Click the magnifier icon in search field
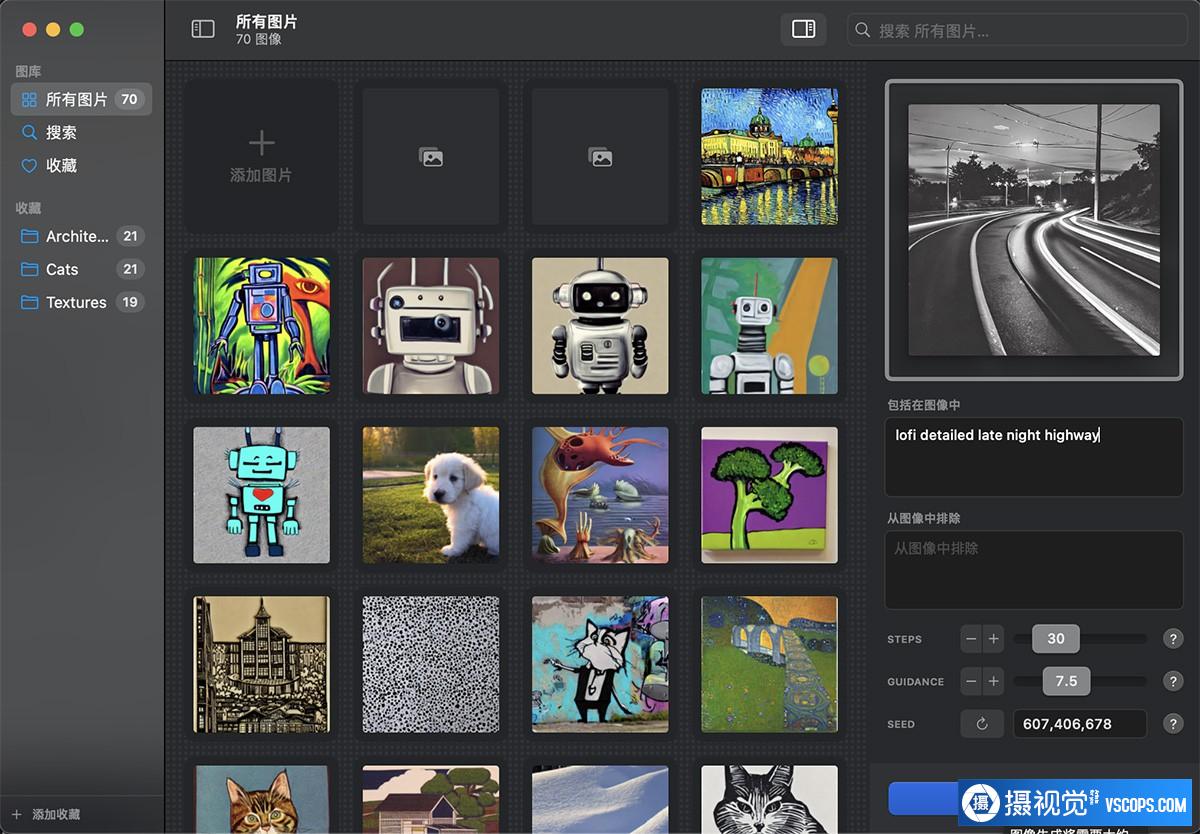The height and width of the screenshot is (834, 1200). (863, 31)
